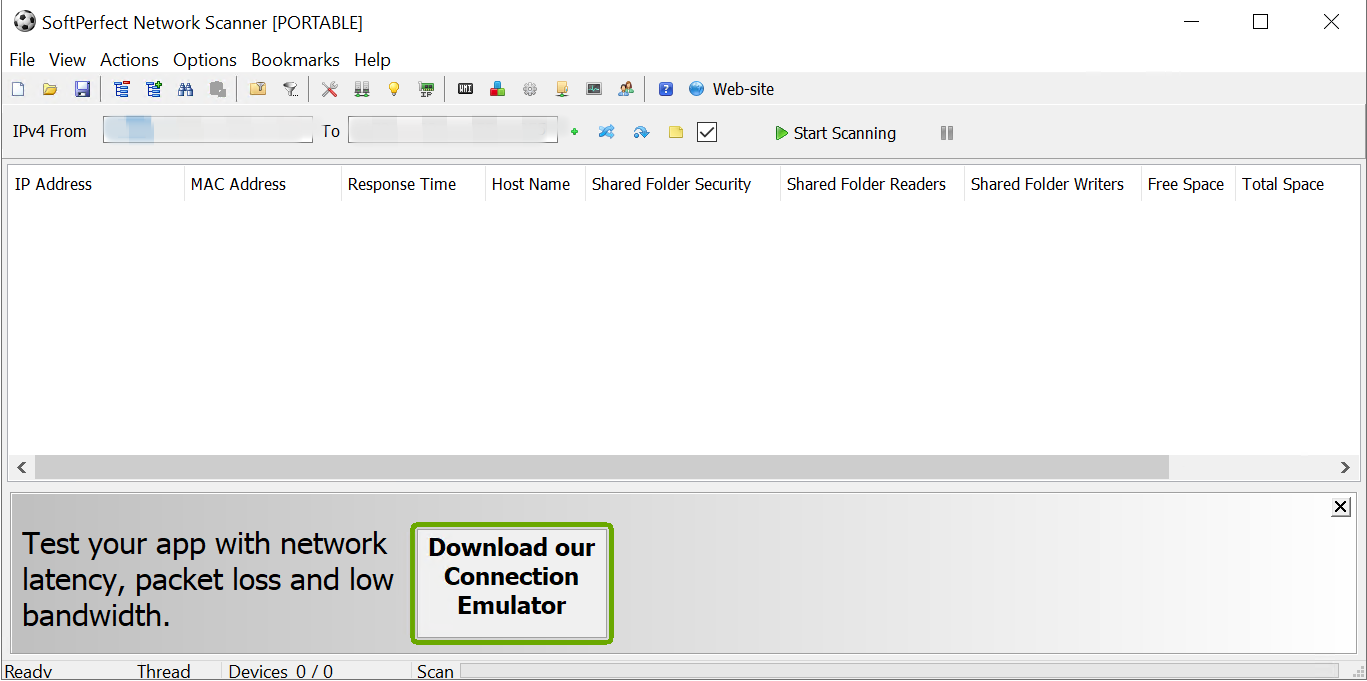The image size is (1367, 681).
Task: Click Start Scanning button
Action: 835,133
